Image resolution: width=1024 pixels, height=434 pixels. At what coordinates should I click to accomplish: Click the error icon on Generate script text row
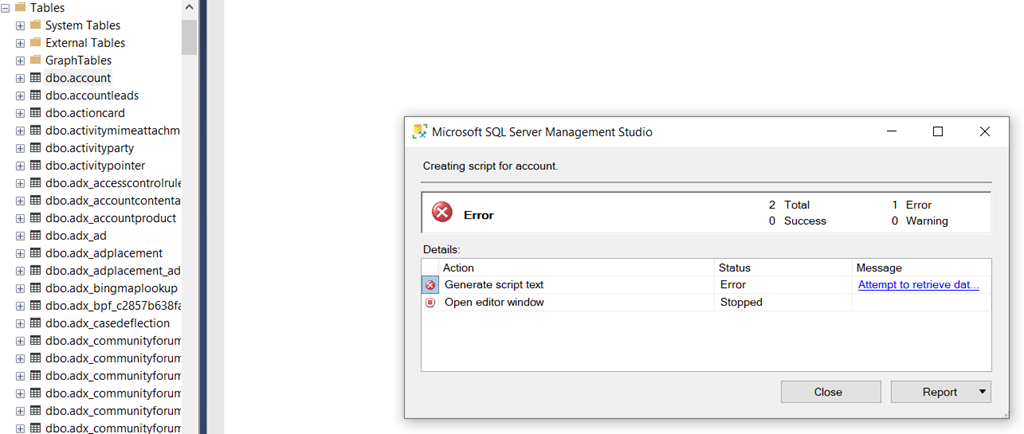tap(430, 285)
